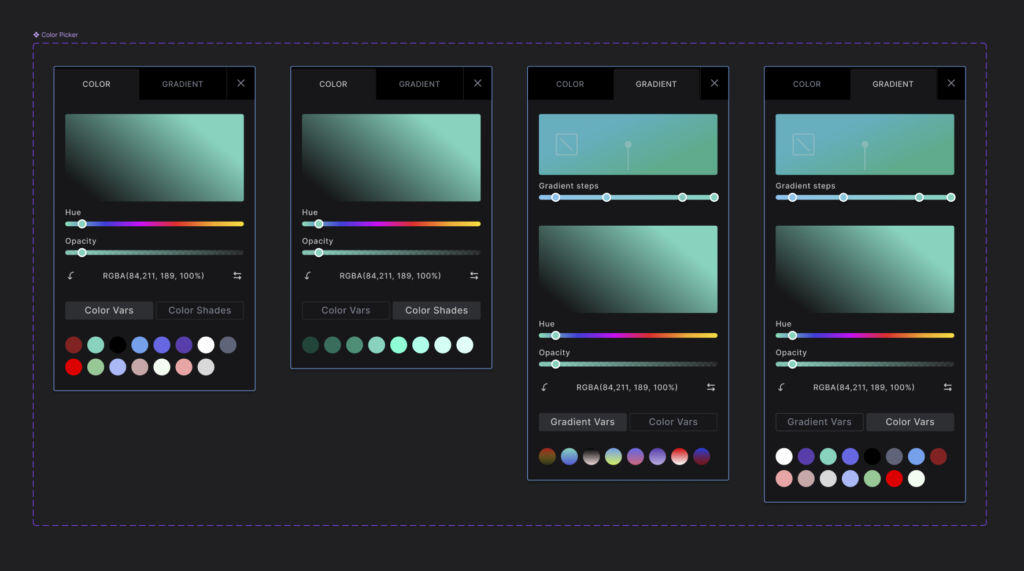Close the rightmost color picker panel
The width and height of the screenshot is (1024, 571).
[x=951, y=84]
